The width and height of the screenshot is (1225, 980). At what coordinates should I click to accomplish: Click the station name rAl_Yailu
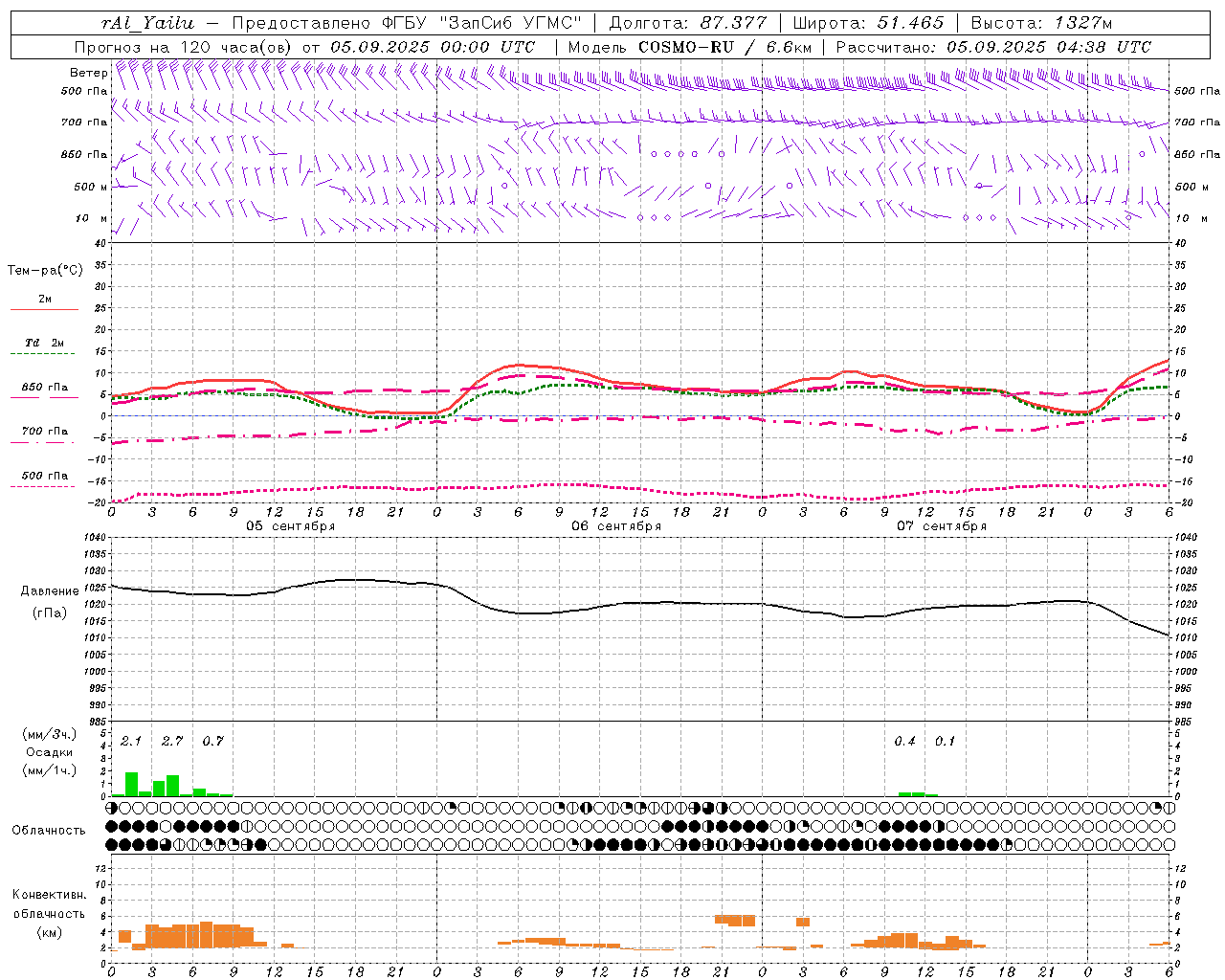[147, 23]
